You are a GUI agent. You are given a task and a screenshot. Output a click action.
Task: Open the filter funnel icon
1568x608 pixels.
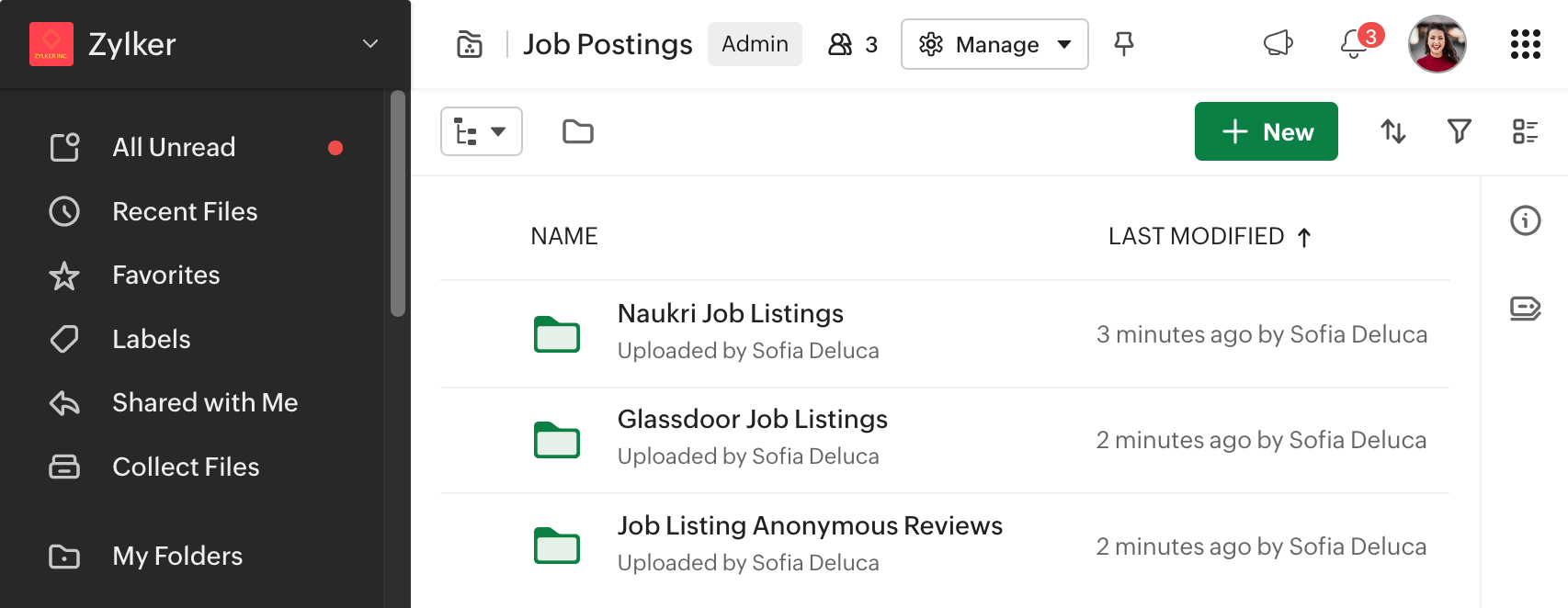point(1459,131)
